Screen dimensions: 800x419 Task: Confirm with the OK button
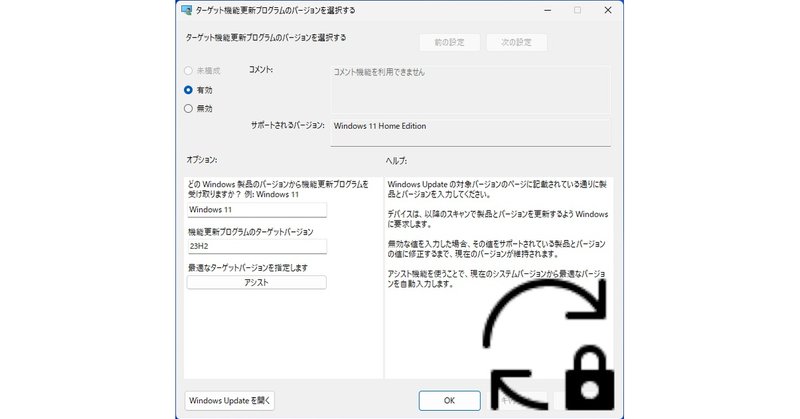tap(449, 401)
